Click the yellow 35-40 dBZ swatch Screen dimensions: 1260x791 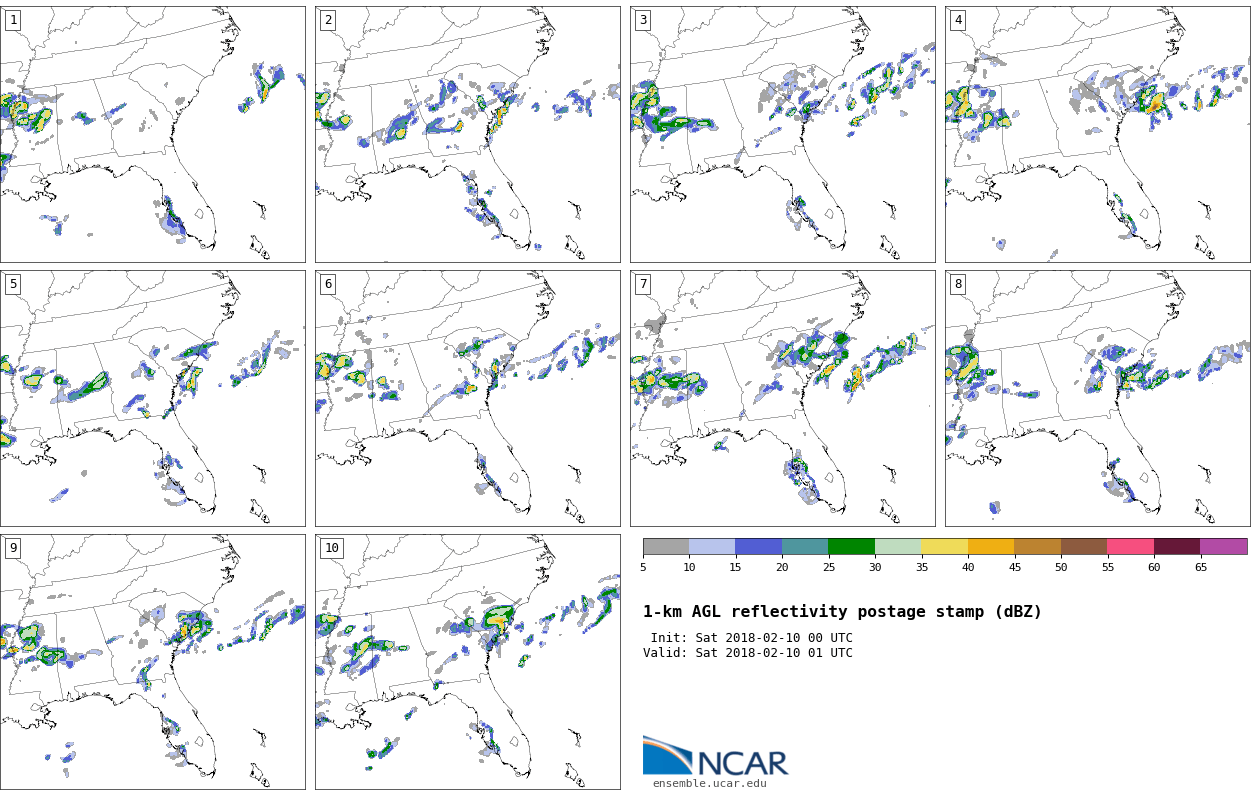point(945,546)
